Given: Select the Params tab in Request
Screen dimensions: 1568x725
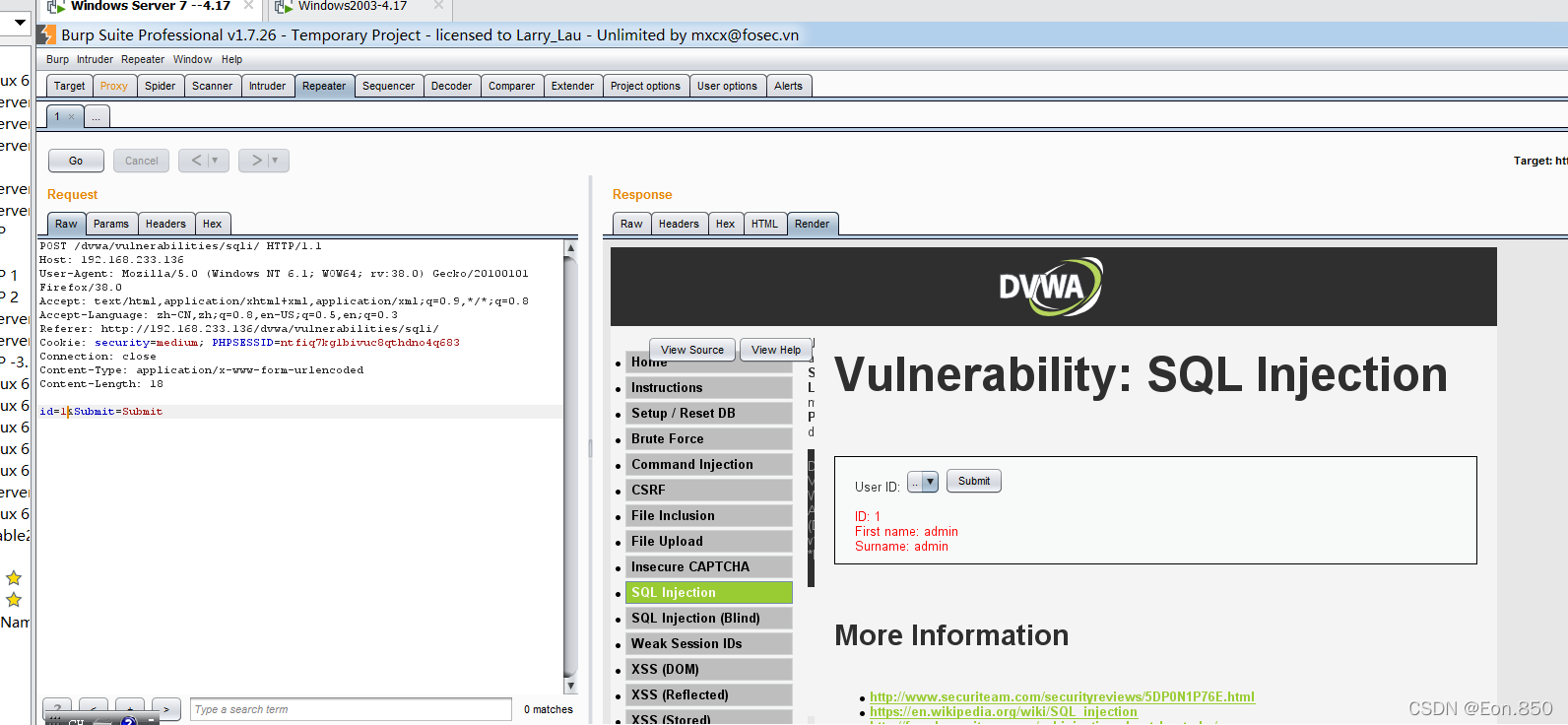Looking at the screenshot, I should 111,224.
